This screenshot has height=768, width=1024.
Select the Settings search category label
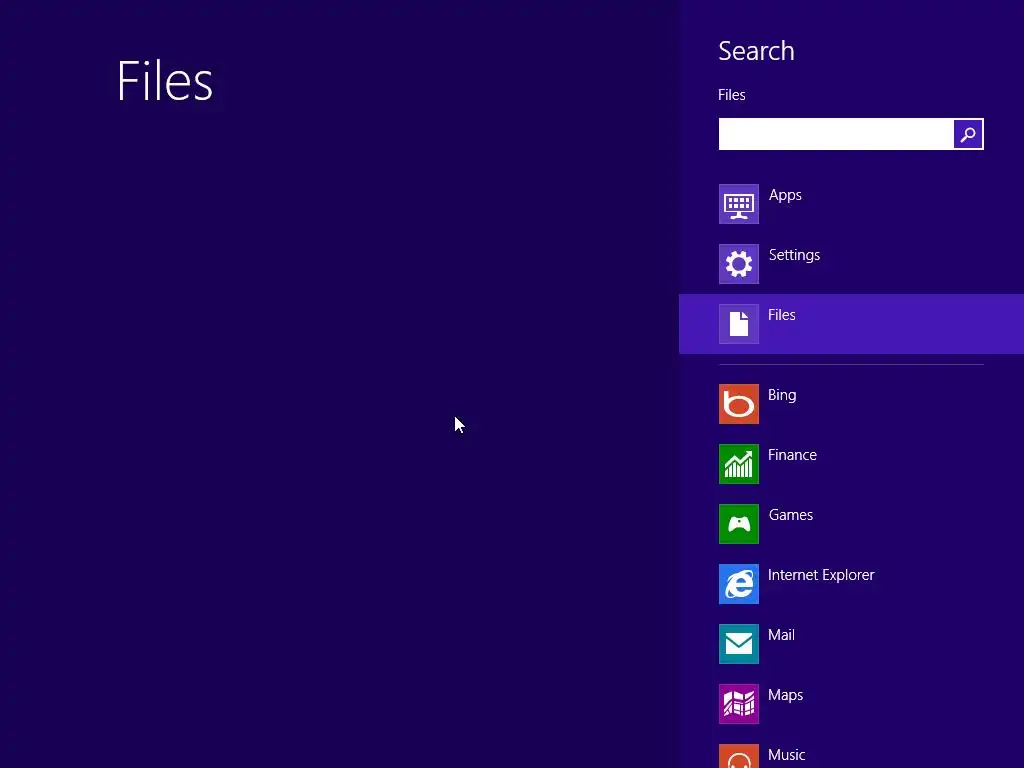794,255
